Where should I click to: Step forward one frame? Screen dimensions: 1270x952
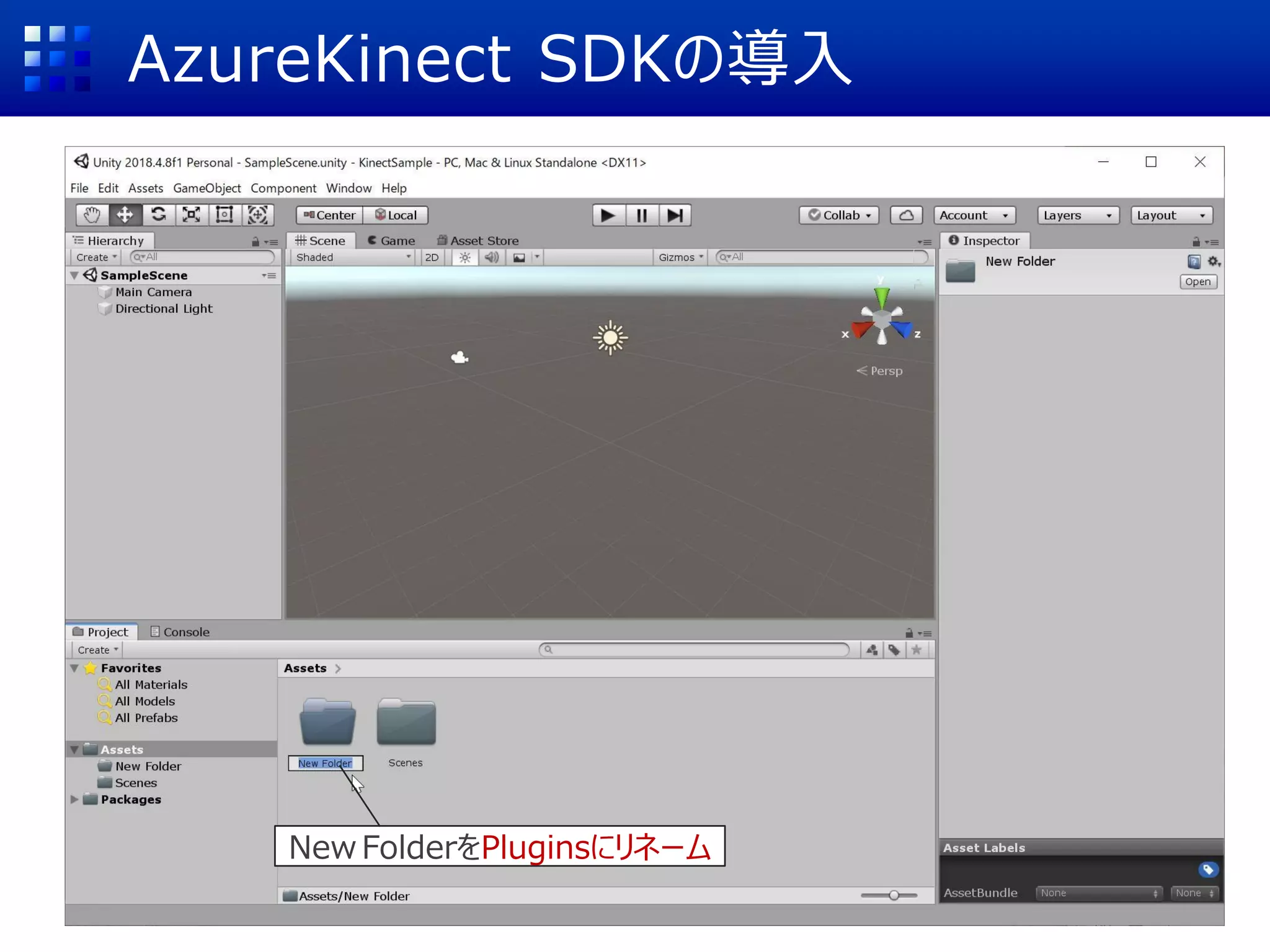675,215
